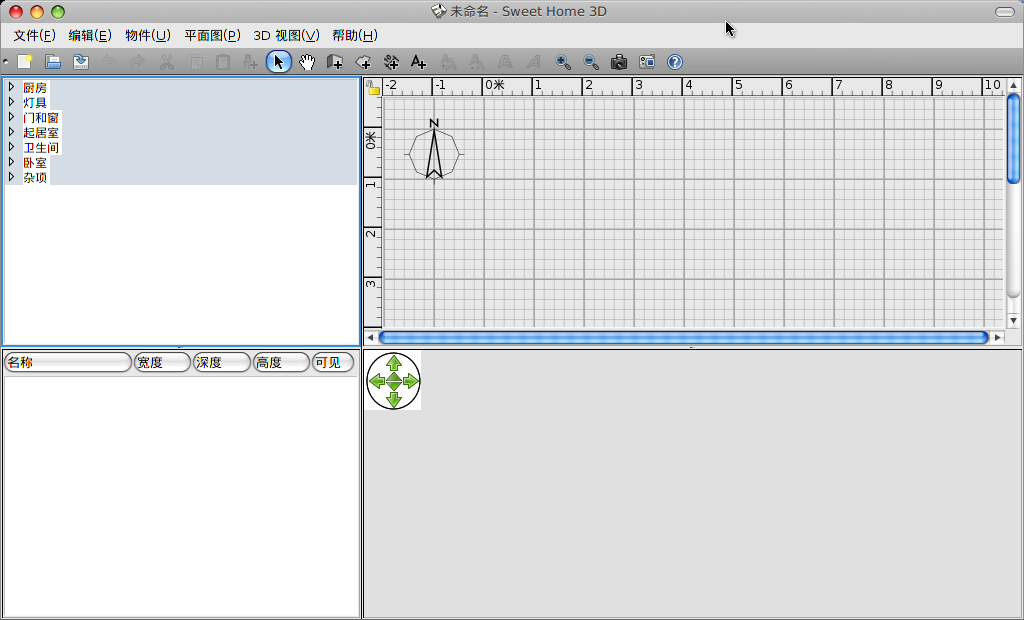Expand the 起居室 catalog category
Screen dimensions: 1024x620
[x=11, y=132]
